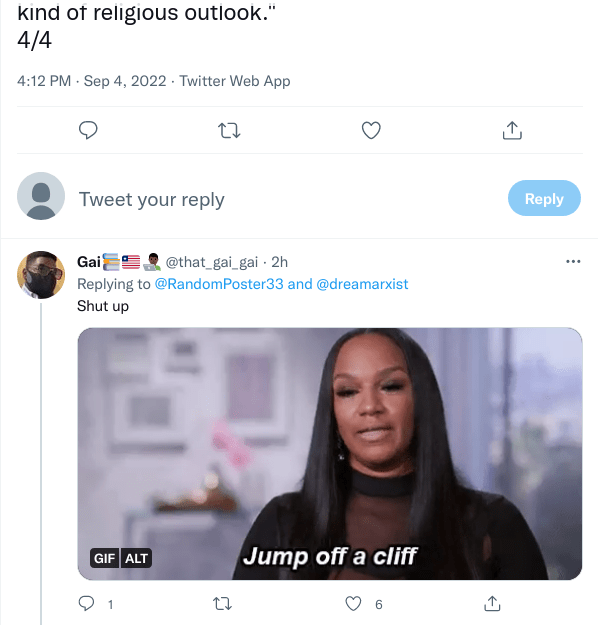
Task: Click the 4:12 PM Sep 4, 2022 timestamp
Action: pyautogui.click(x=92, y=81)
